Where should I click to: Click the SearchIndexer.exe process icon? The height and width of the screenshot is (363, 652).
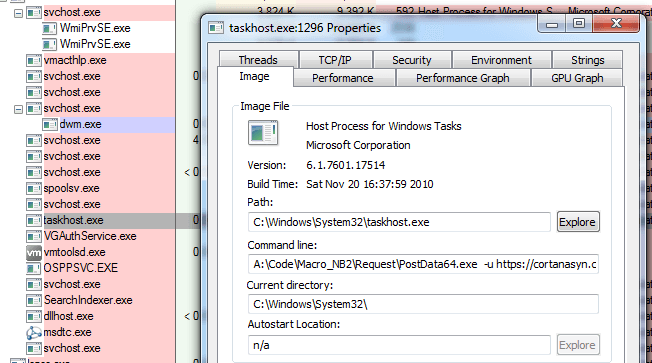(x=34, y=300)
